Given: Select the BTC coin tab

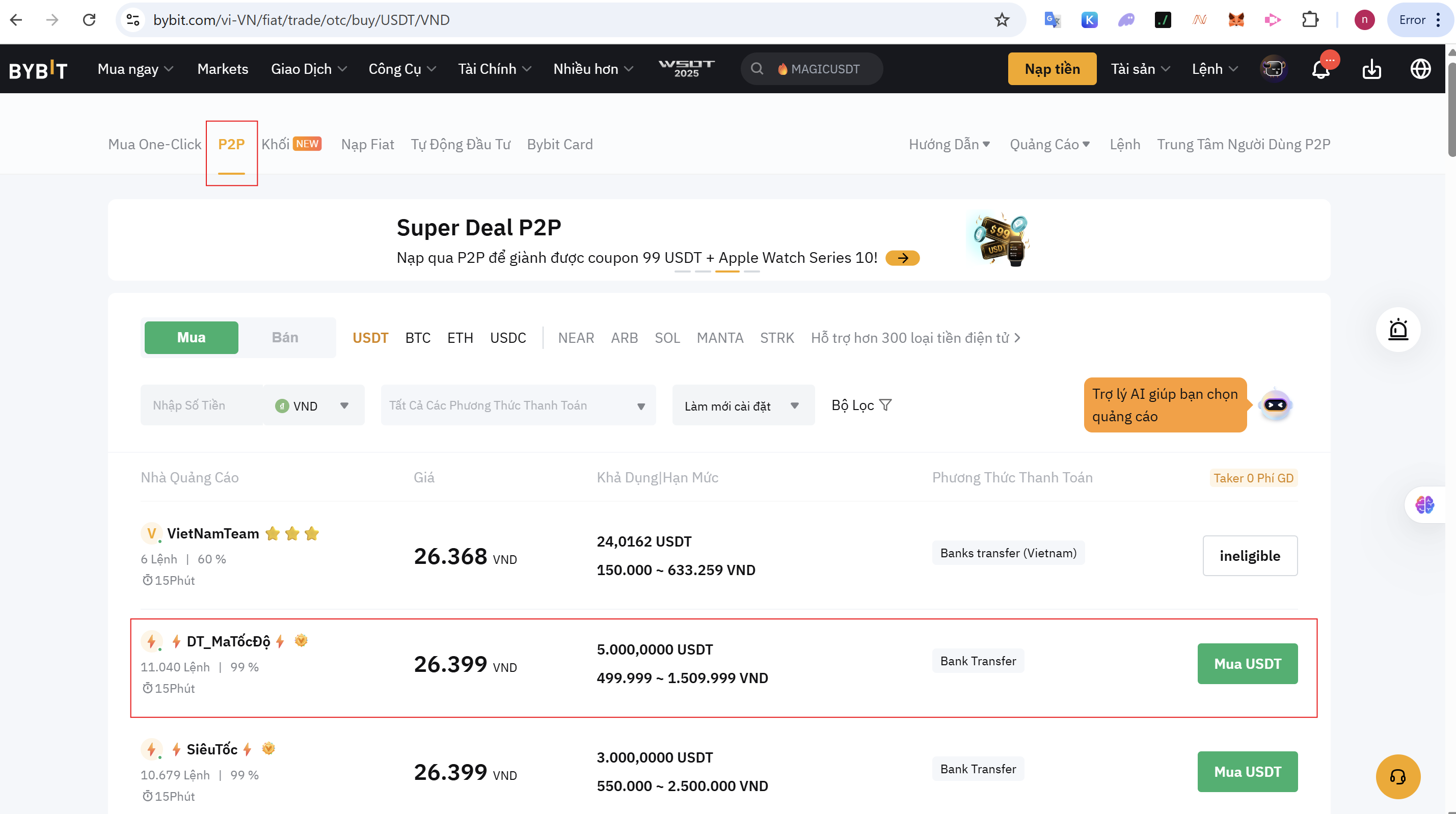Looking at the screenshot, I should click(x=418, y=338).
